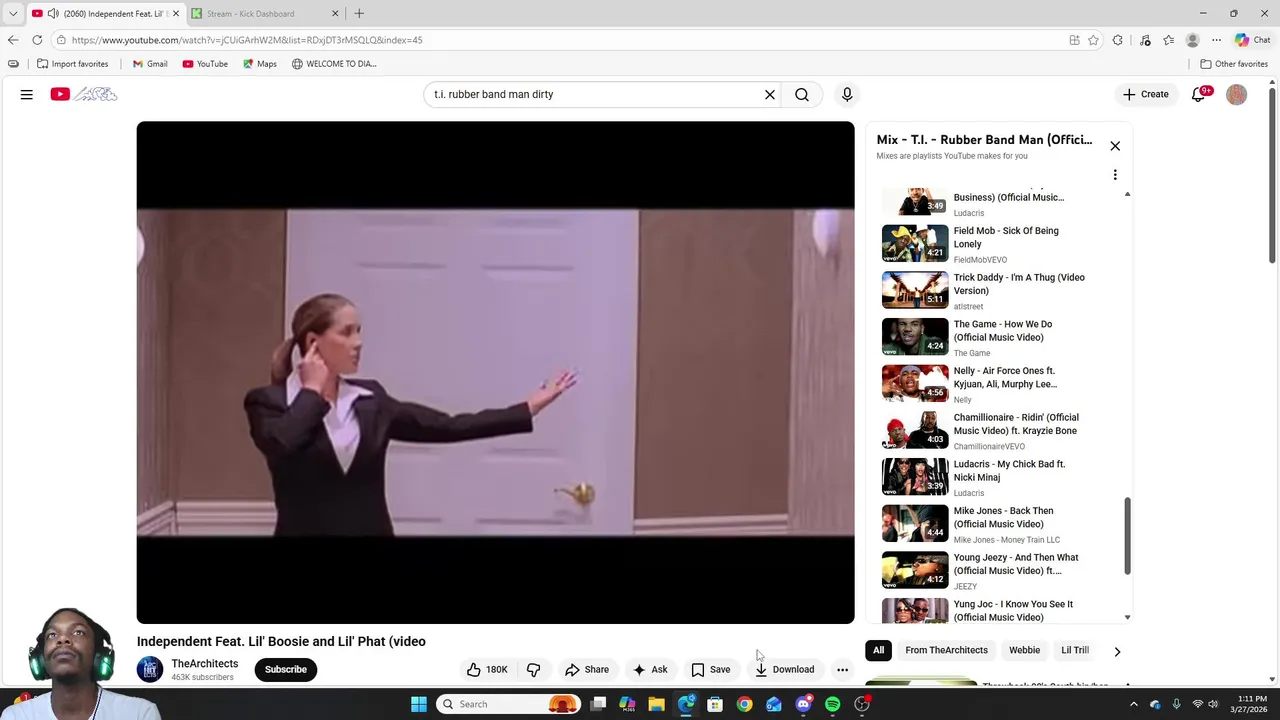Open the YouTube favorite bookmark
This screenshot has height=720, width=1280.
(205, 64)
